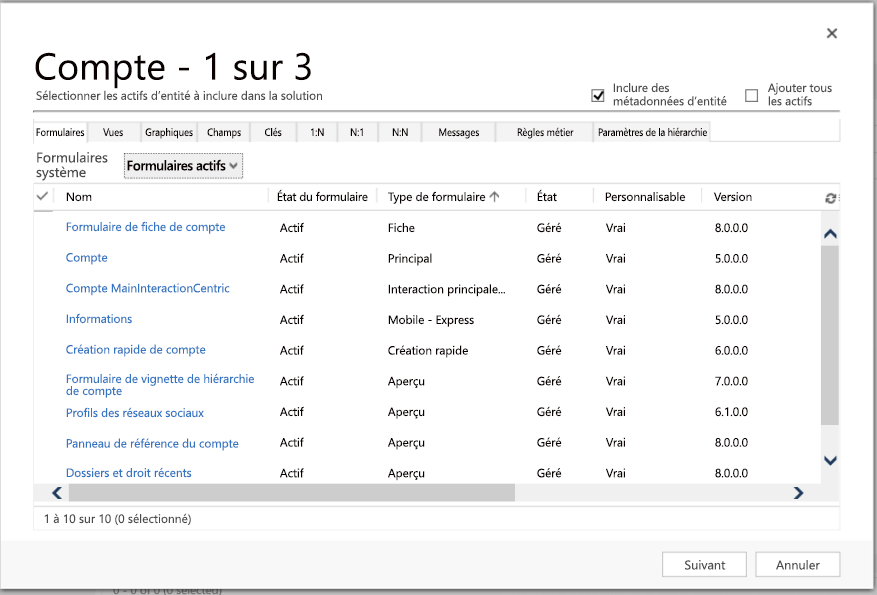Open Formulaire de fiche de compte link
This screenshot has height=595, width=877.
(145, 227)
